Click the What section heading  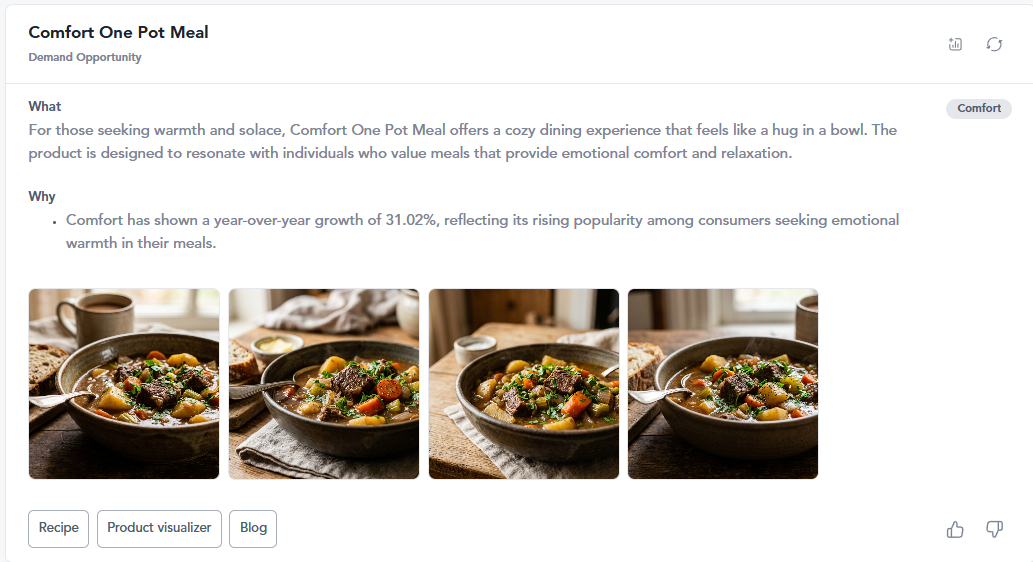[45, 106]
